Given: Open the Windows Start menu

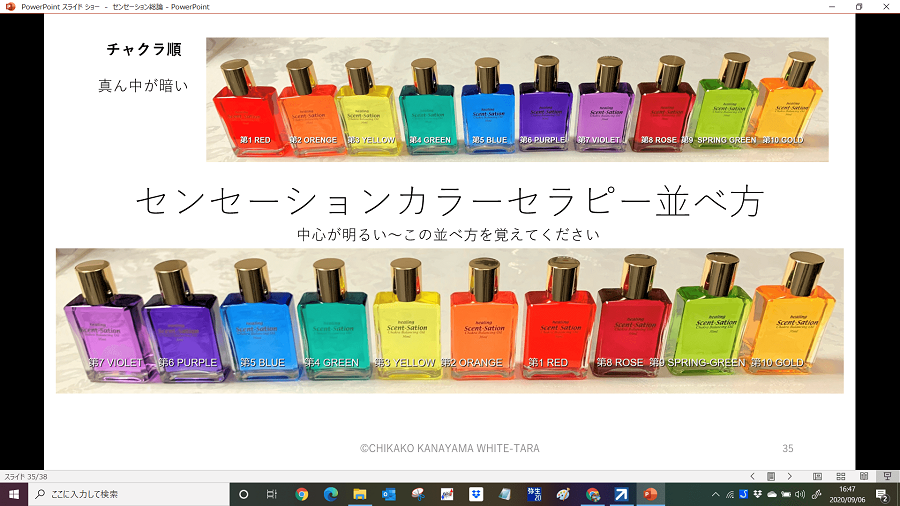Looking at the screenshot, I should click(14, 494).
